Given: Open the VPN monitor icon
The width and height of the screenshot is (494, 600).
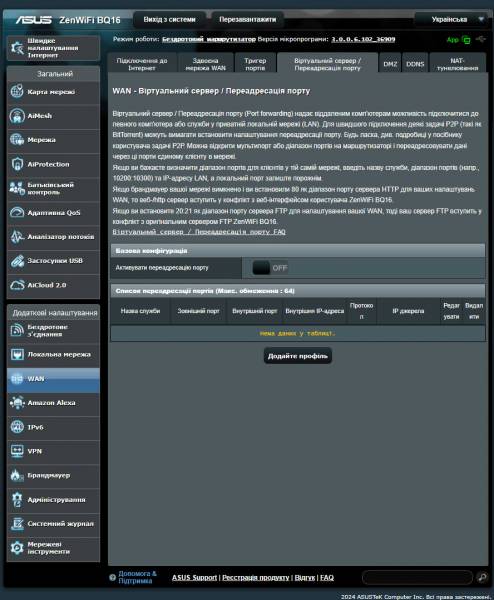Looking at the screenshot, I should pos(17,451).
